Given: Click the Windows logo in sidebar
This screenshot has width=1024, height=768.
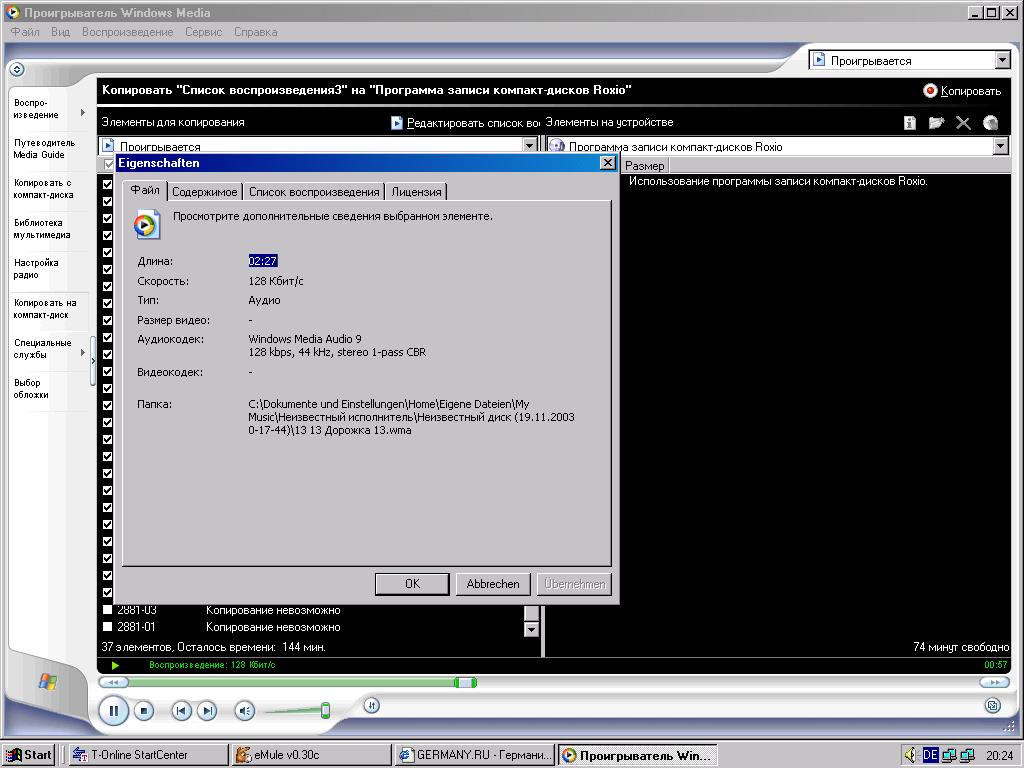Looking at the screenshot, I should pos(47,682).
